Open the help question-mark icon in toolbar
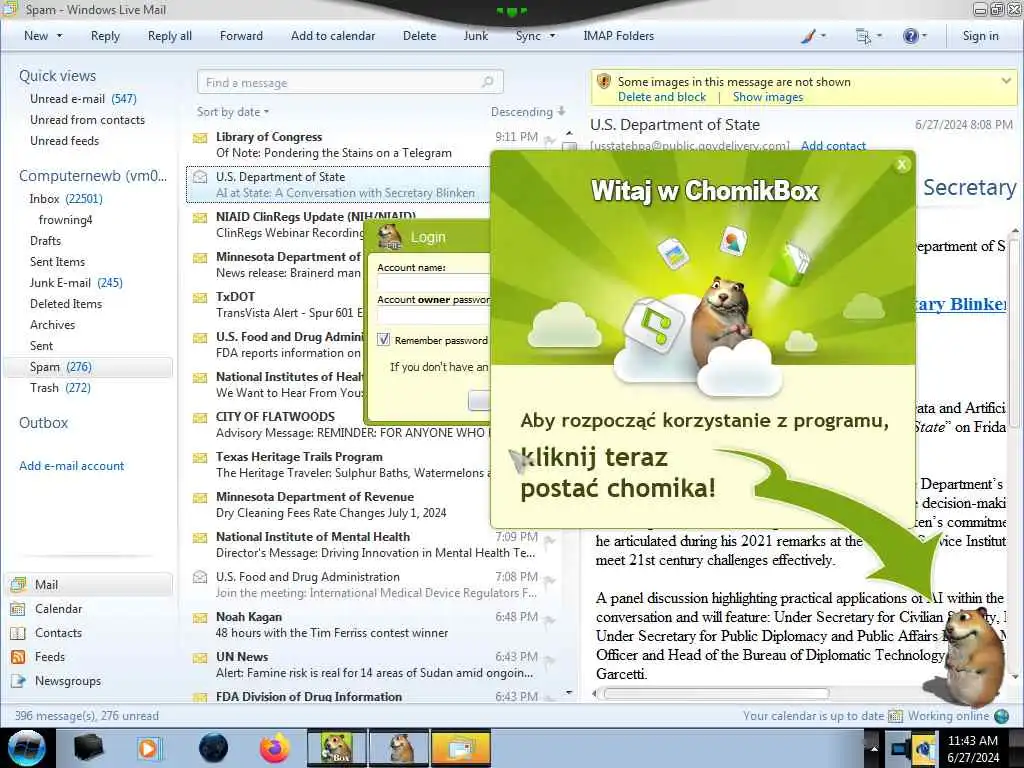This screenshot has height=768, width=1024. coord(910,36)
